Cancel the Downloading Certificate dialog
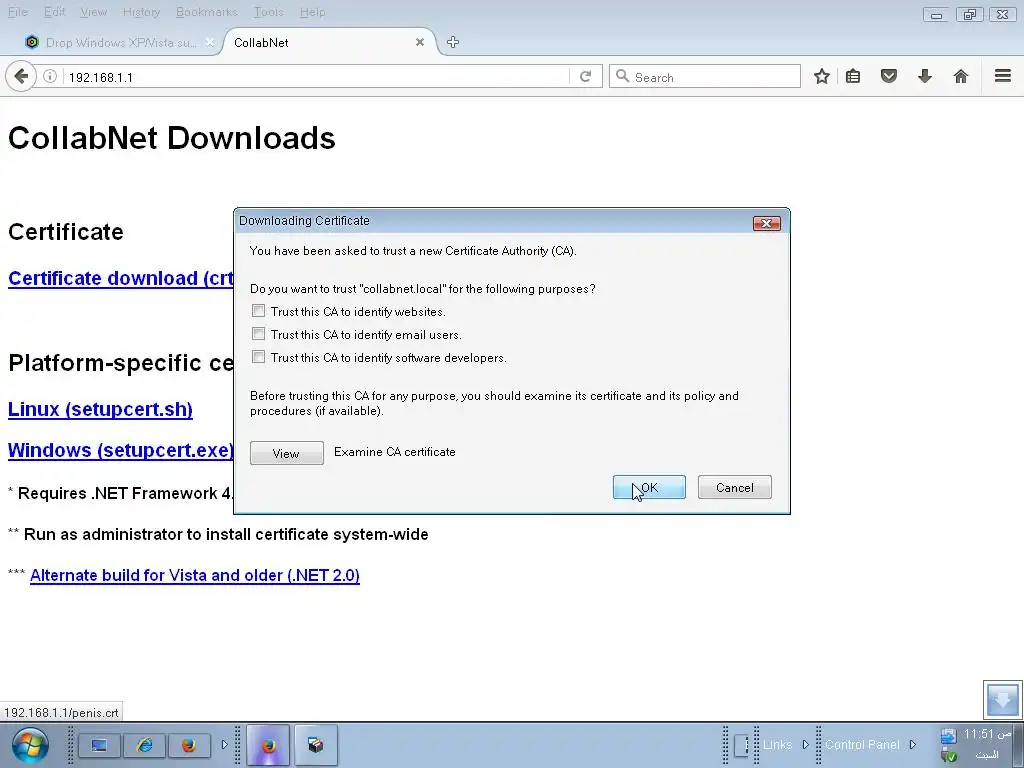This screenshot has height=768, width=1024. tap(735, 487)
